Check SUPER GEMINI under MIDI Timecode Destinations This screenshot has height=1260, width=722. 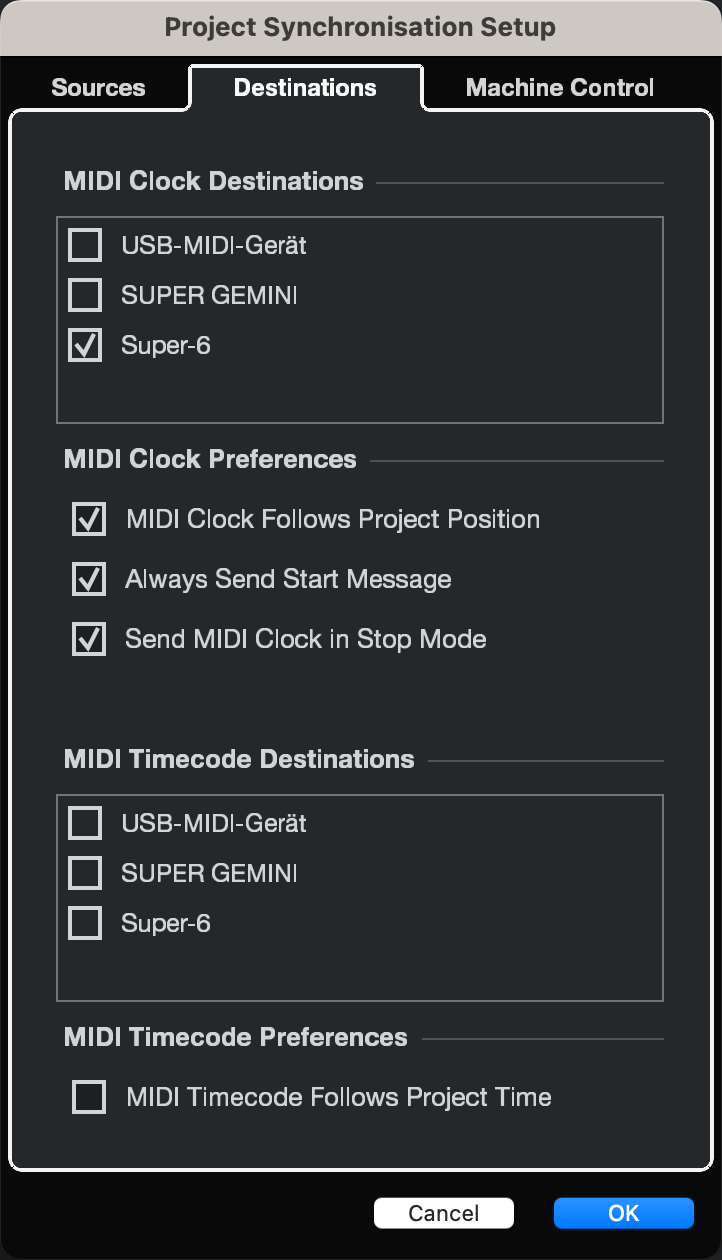click(x=85, y=872)
